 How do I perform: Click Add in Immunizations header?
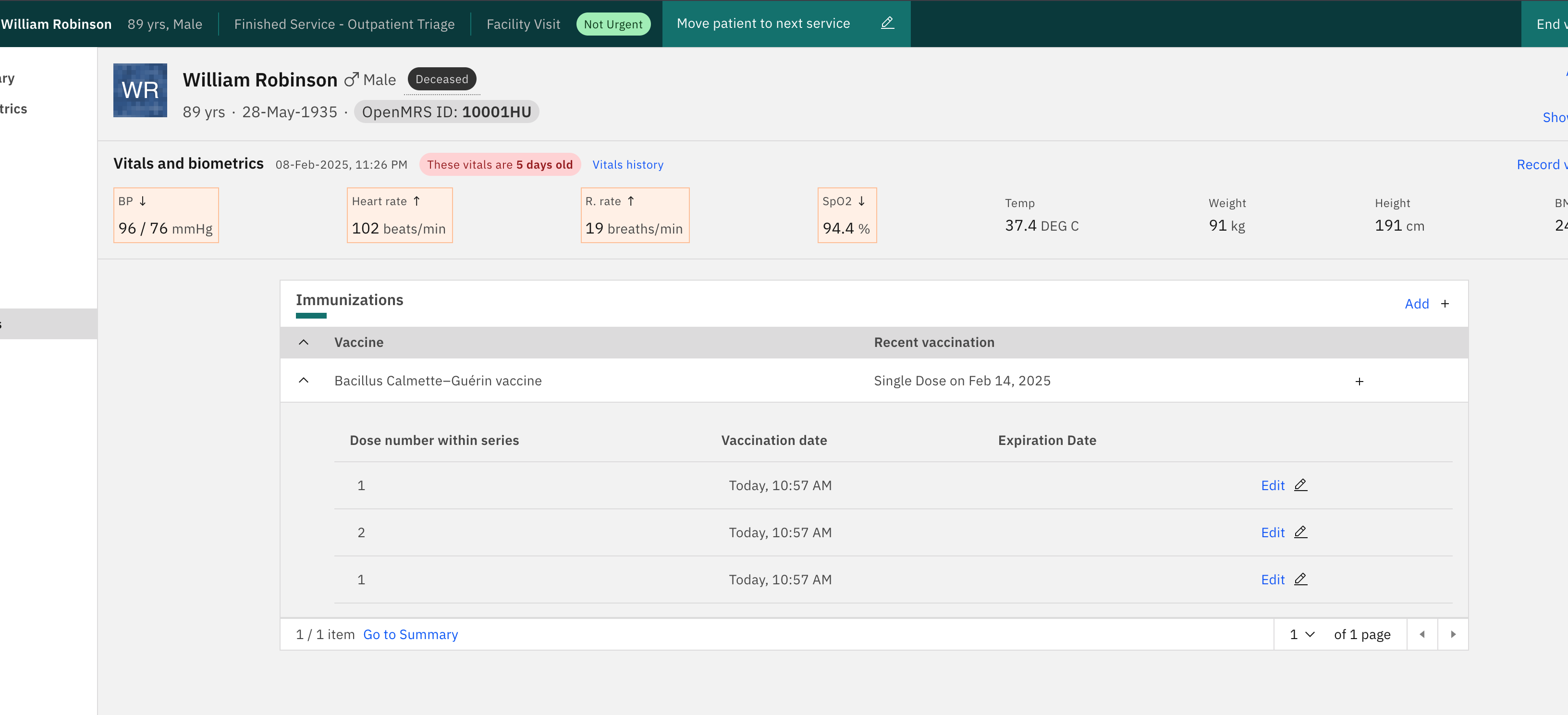(x=1416, y=303)
